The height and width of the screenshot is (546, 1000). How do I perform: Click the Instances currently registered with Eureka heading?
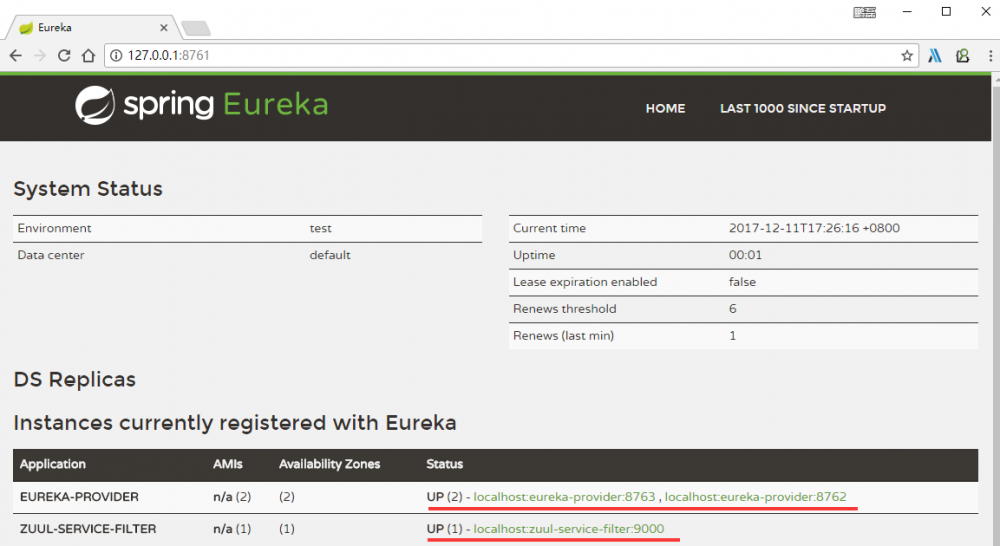[x=235, y=423]
